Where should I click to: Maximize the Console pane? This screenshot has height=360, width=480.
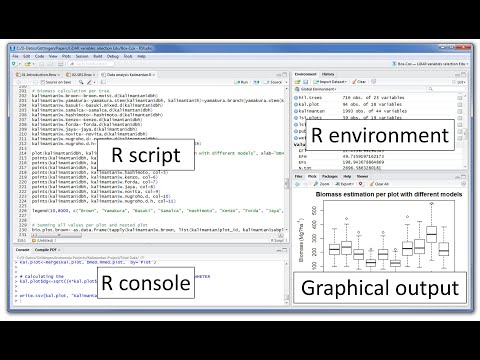284,250
